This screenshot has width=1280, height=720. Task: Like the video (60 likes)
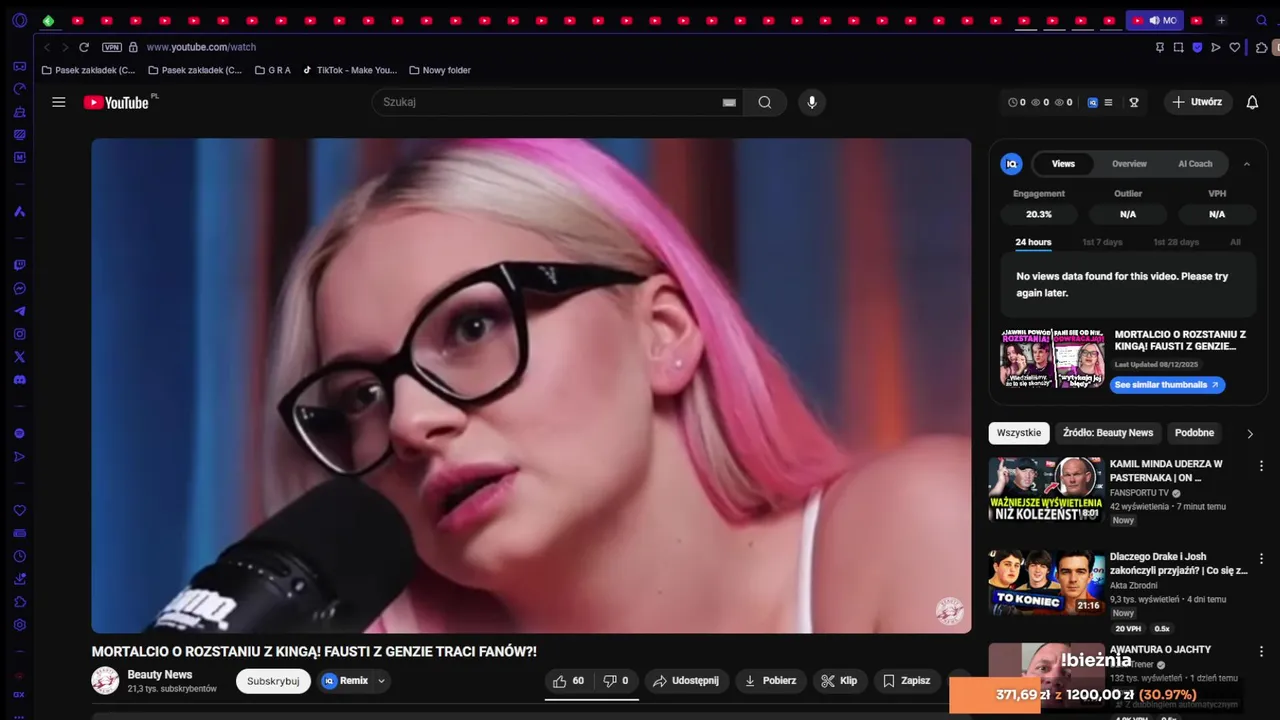point(569,681)
